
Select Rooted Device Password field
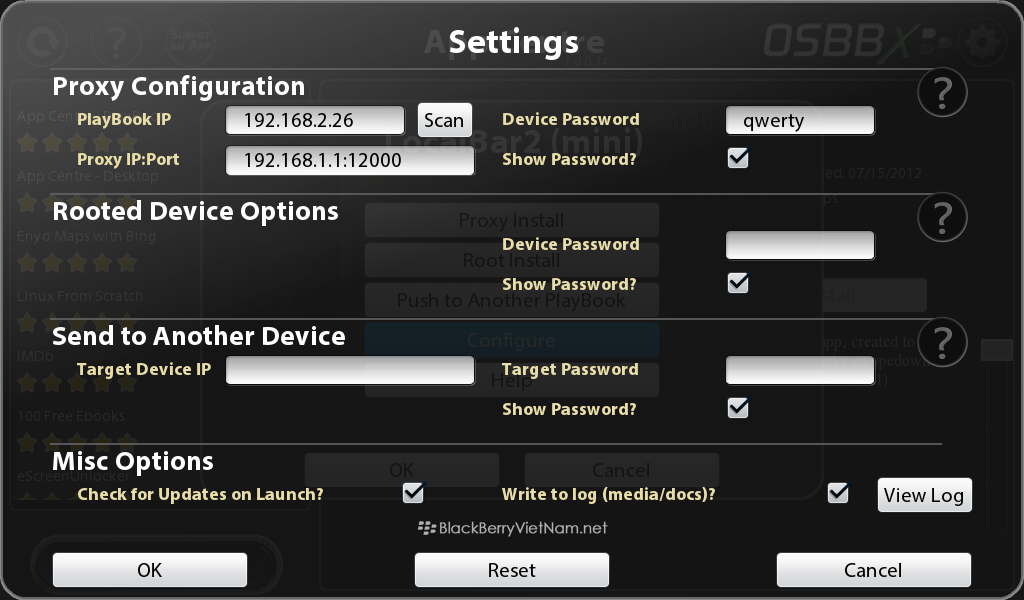(x=799, y=245)
